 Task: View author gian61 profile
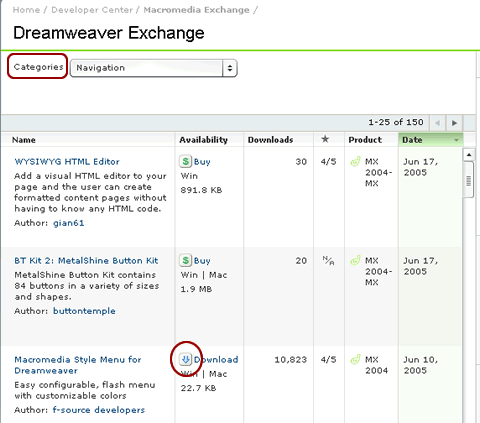tap(69, 223)
